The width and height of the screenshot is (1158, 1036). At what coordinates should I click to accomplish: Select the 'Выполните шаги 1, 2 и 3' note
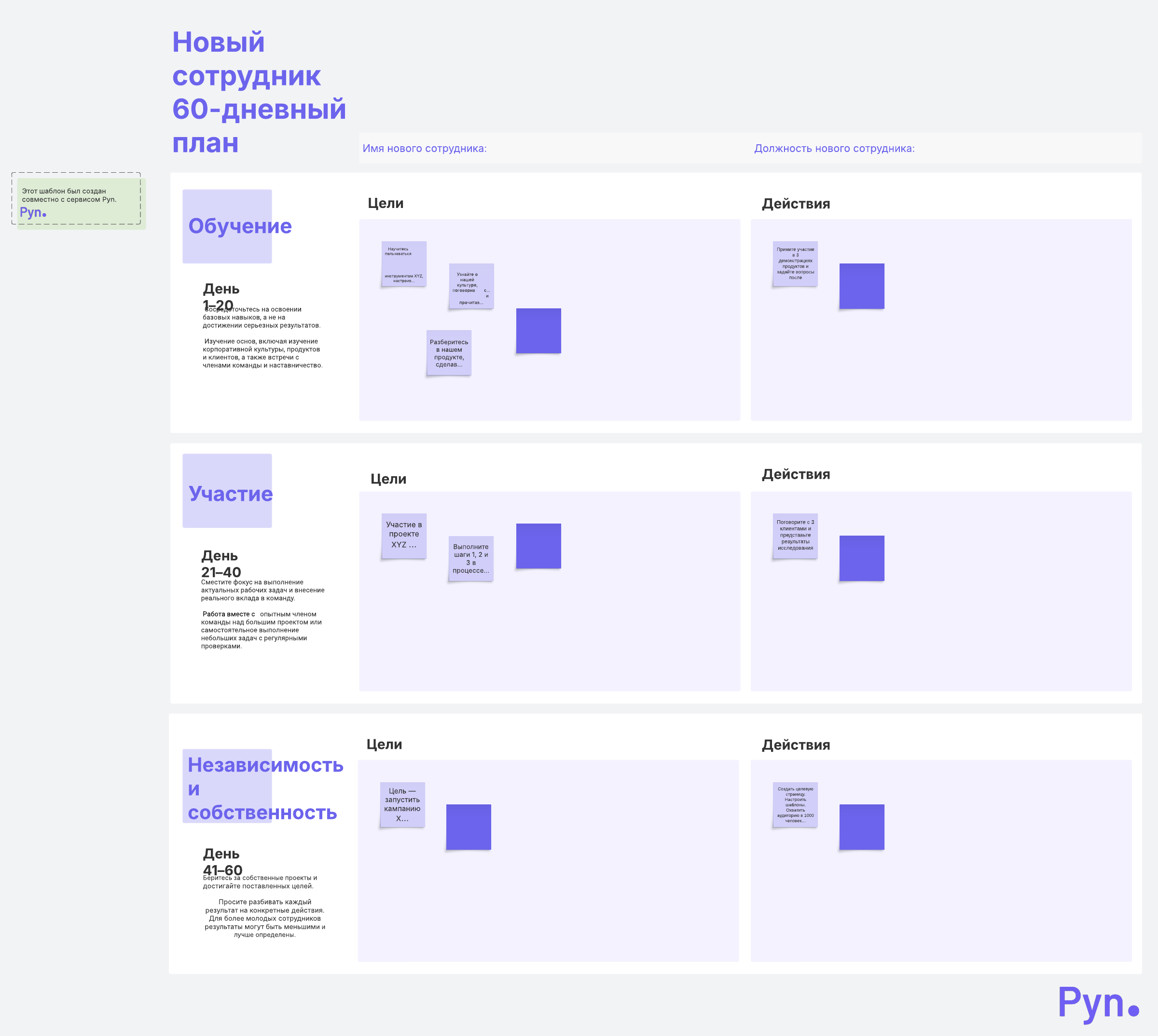(470, 558)
